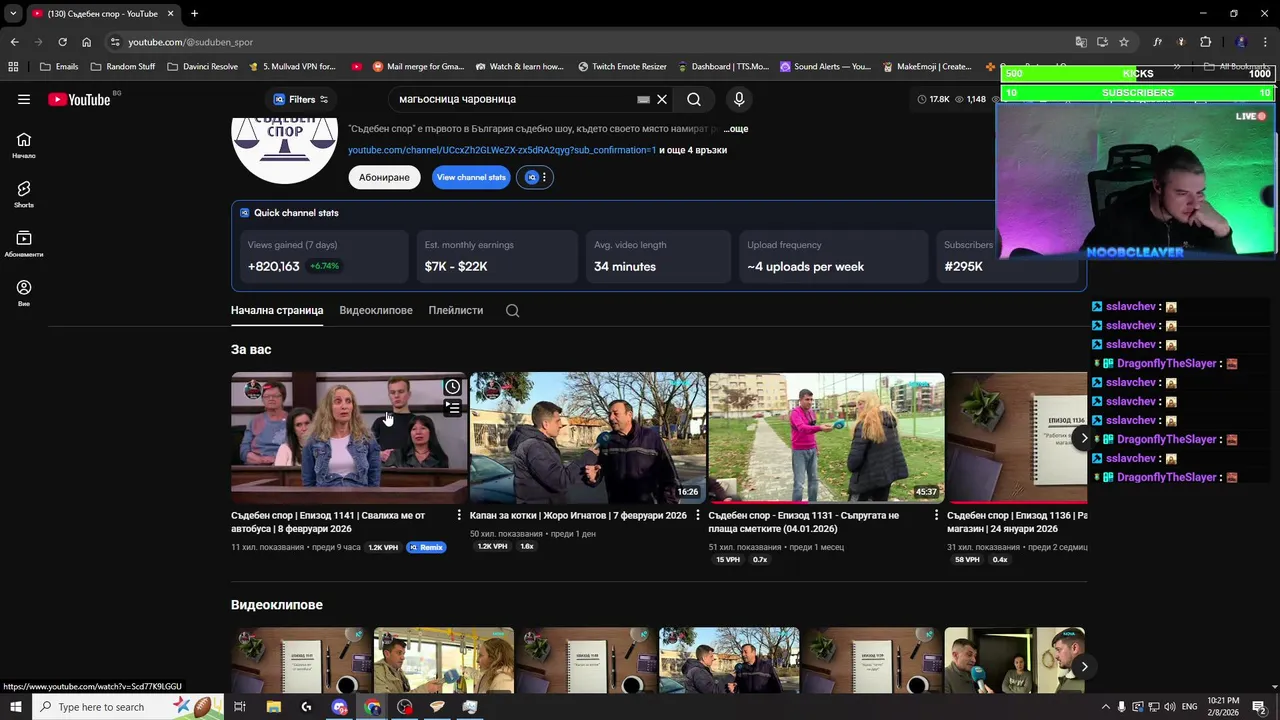Open the translate page icon

pos(1081,42)
